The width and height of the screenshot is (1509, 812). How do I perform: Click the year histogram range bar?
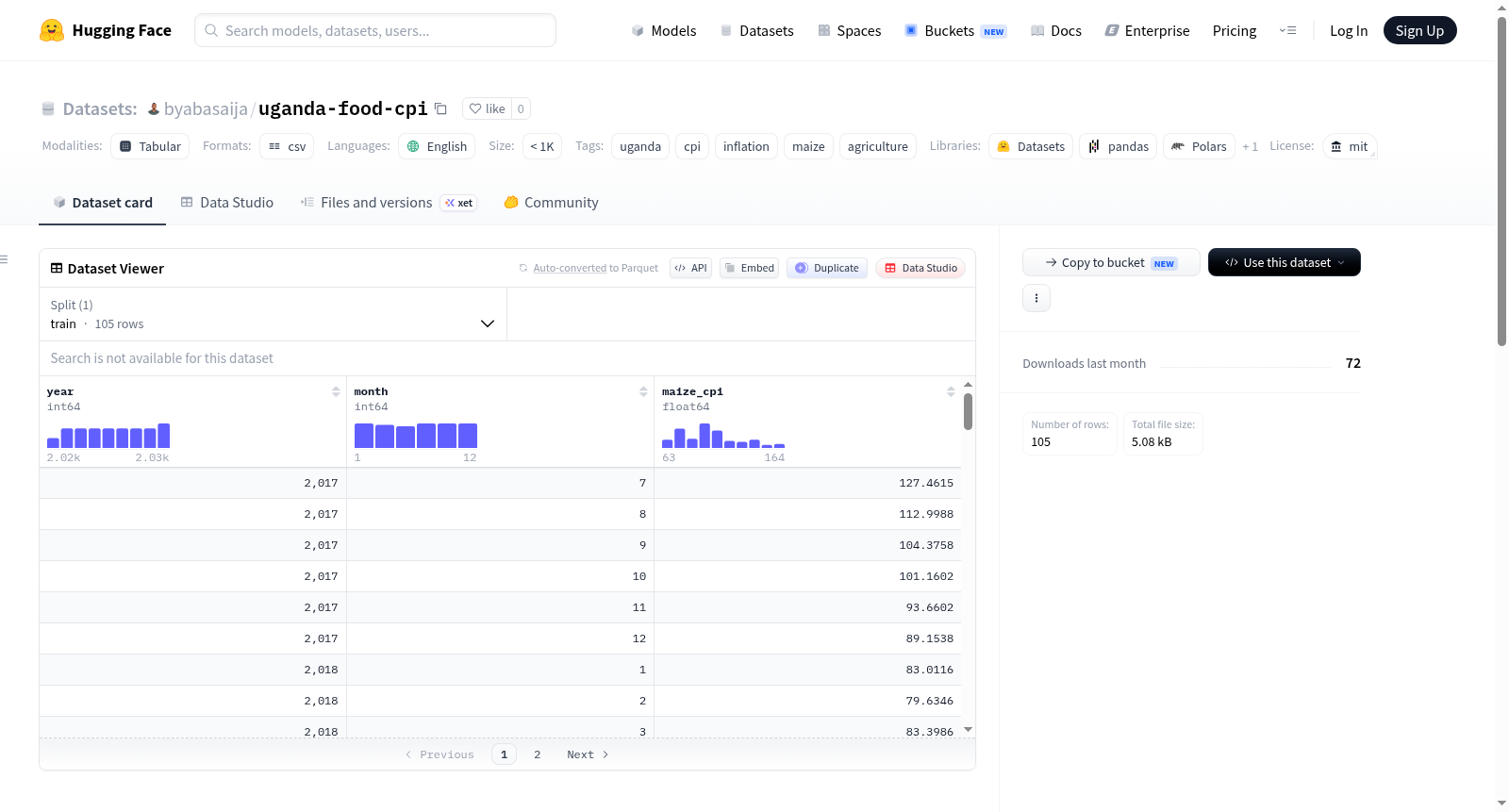click(x=108, y=436)
